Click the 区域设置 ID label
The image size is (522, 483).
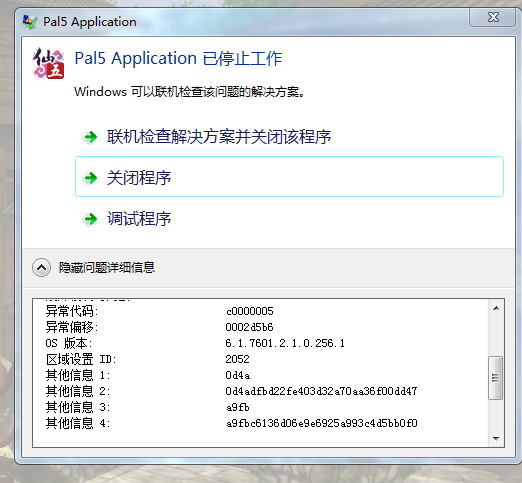[81, 359]
